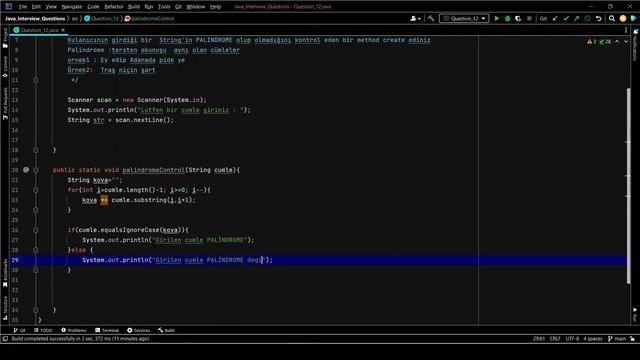Toggle read-only lock icon in status bar

632,339
